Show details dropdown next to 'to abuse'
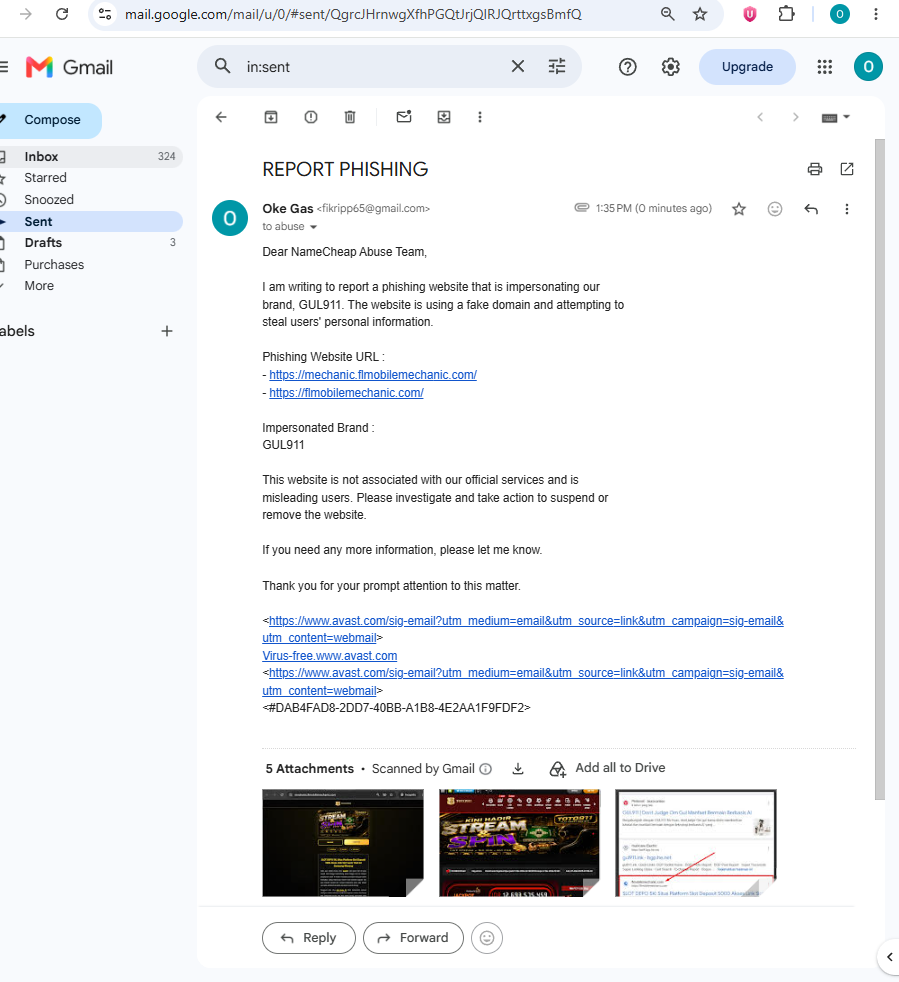The height and width of the screenshot is (982, 899). pos(313,227)
